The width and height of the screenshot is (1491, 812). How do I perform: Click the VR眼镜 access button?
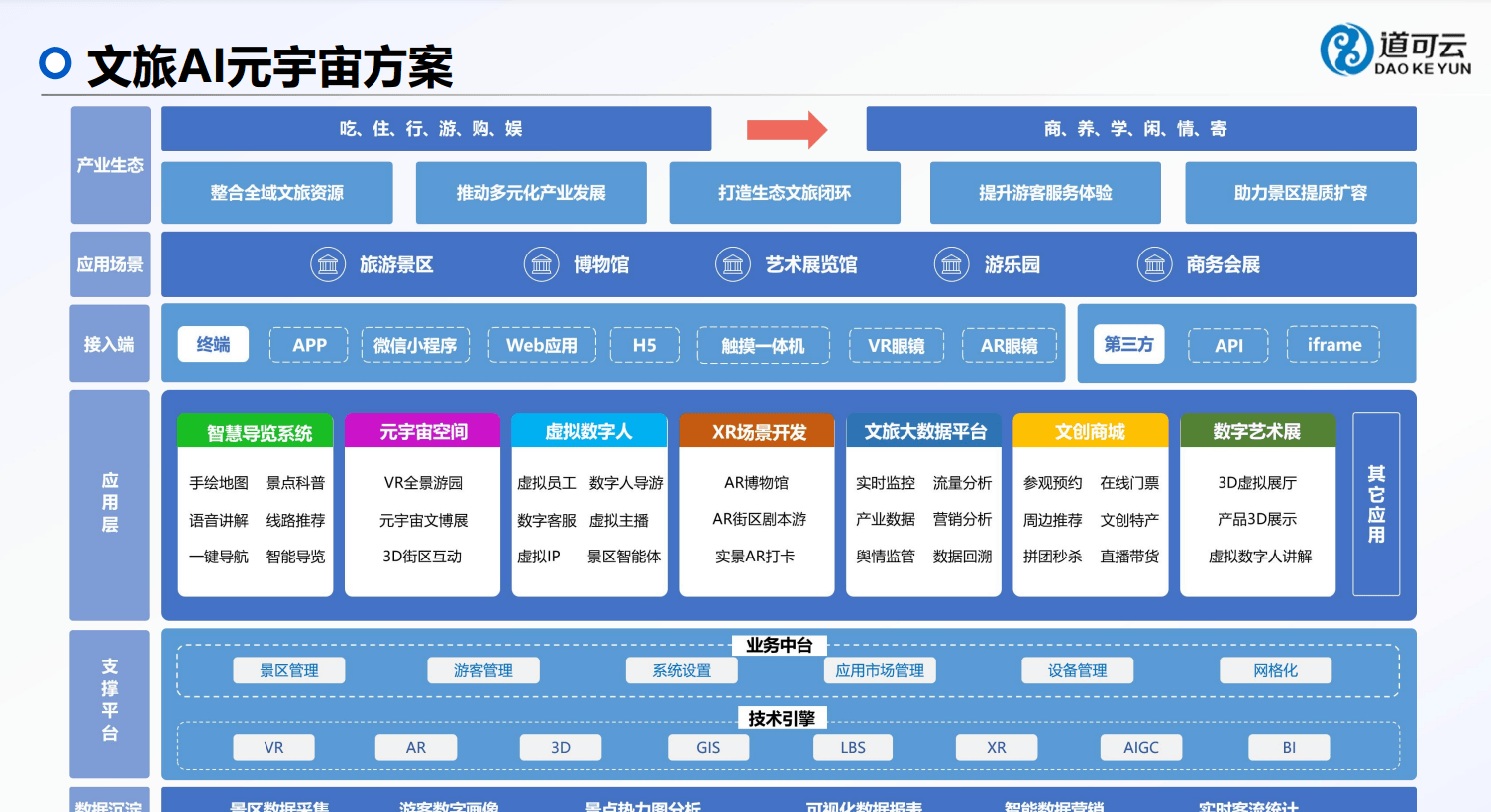[897, 345]
